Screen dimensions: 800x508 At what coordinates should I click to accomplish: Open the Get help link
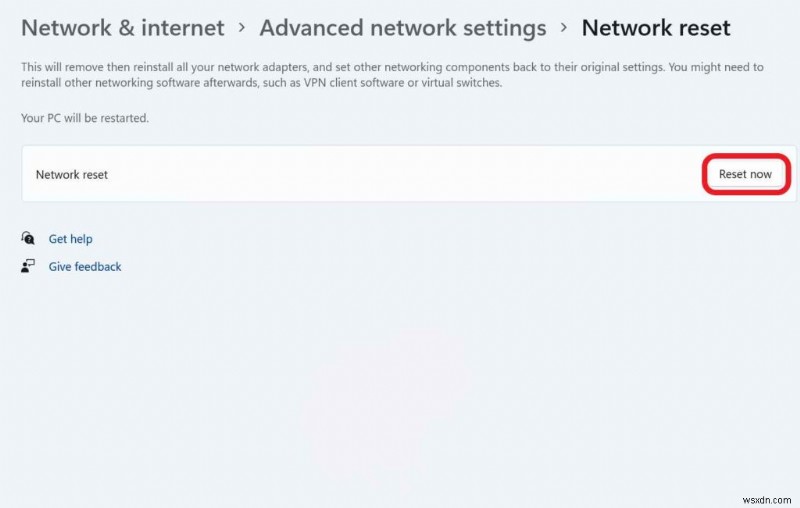point(70,239)
